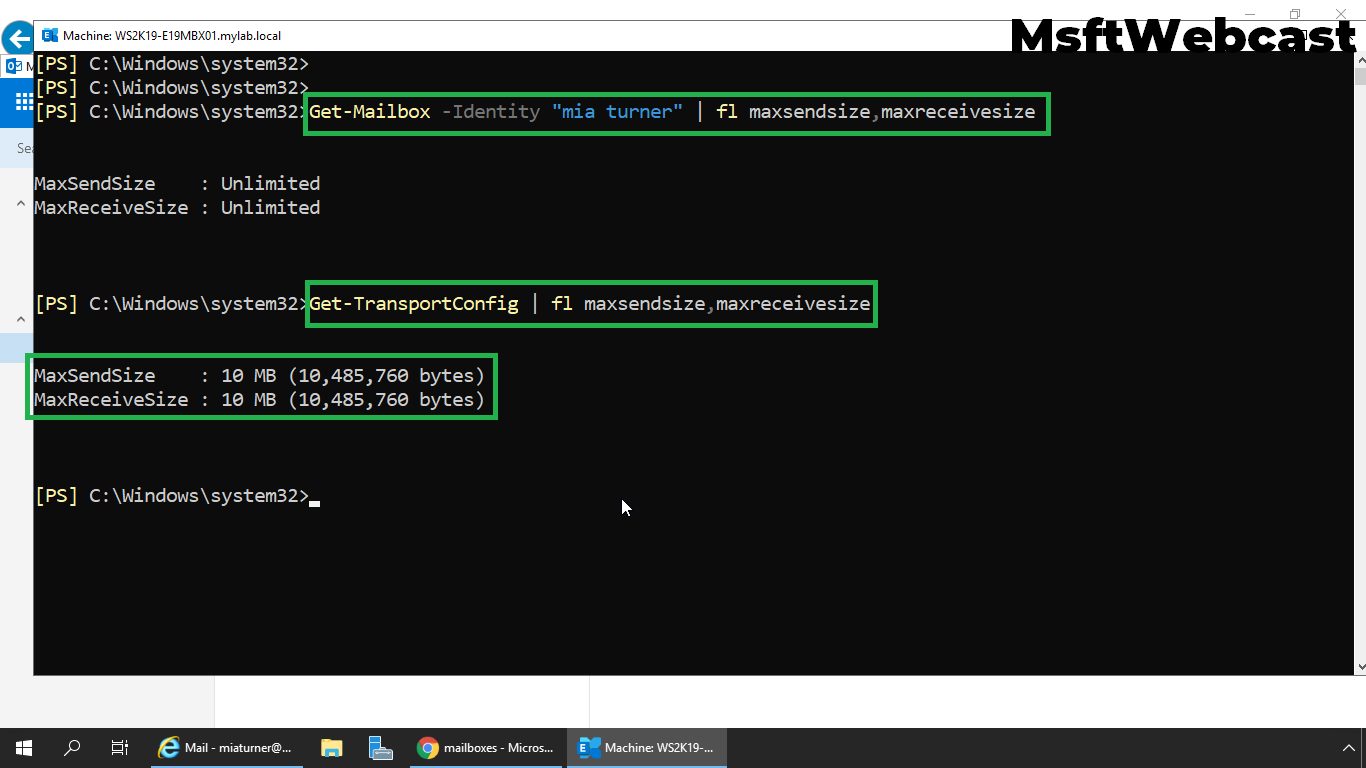Click the Exchange shell title bar icon
Image resolution: width=1366 pixels, height=768 pixels.
click(50, 35)
